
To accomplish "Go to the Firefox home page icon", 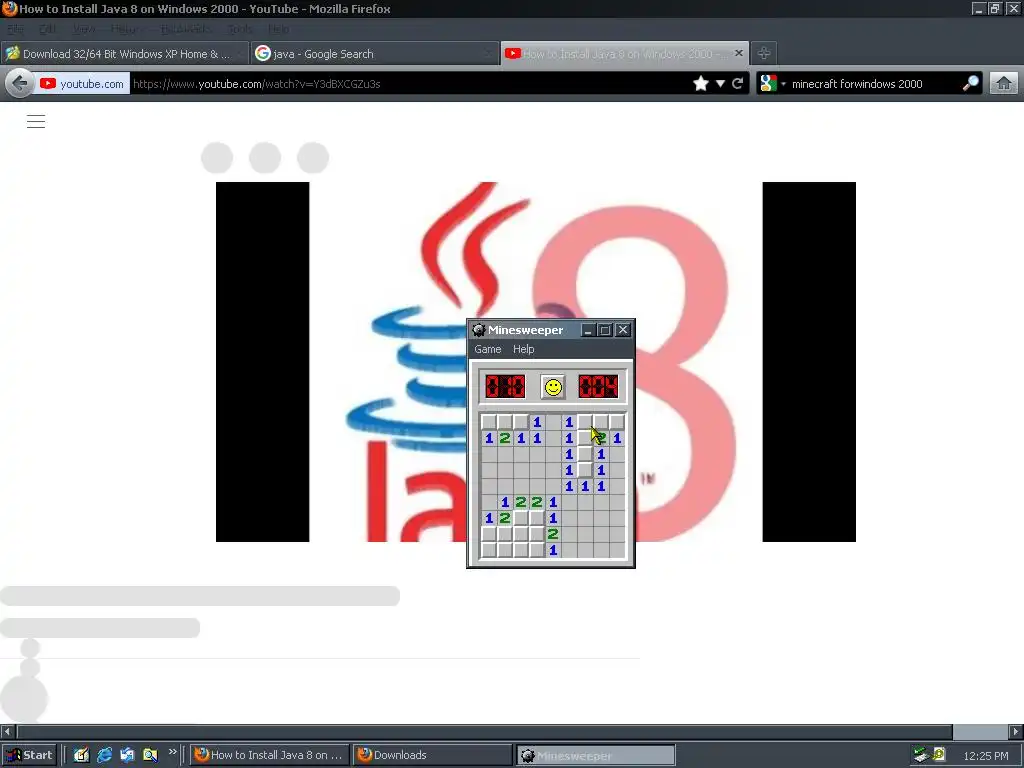I will 1004,84.
